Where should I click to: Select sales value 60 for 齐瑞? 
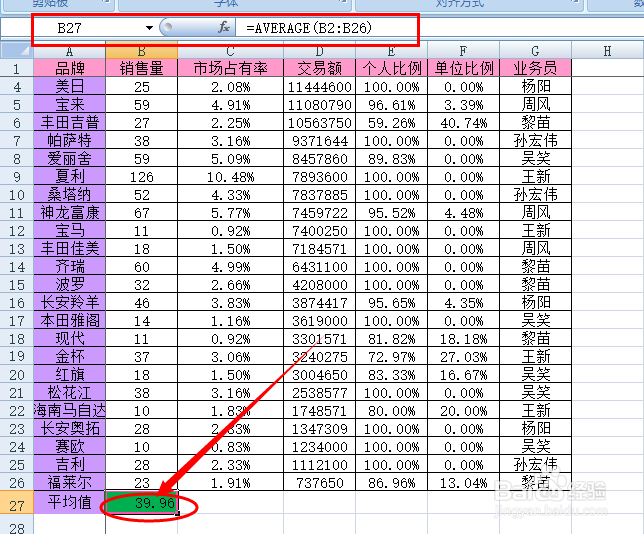coord(142,267)
